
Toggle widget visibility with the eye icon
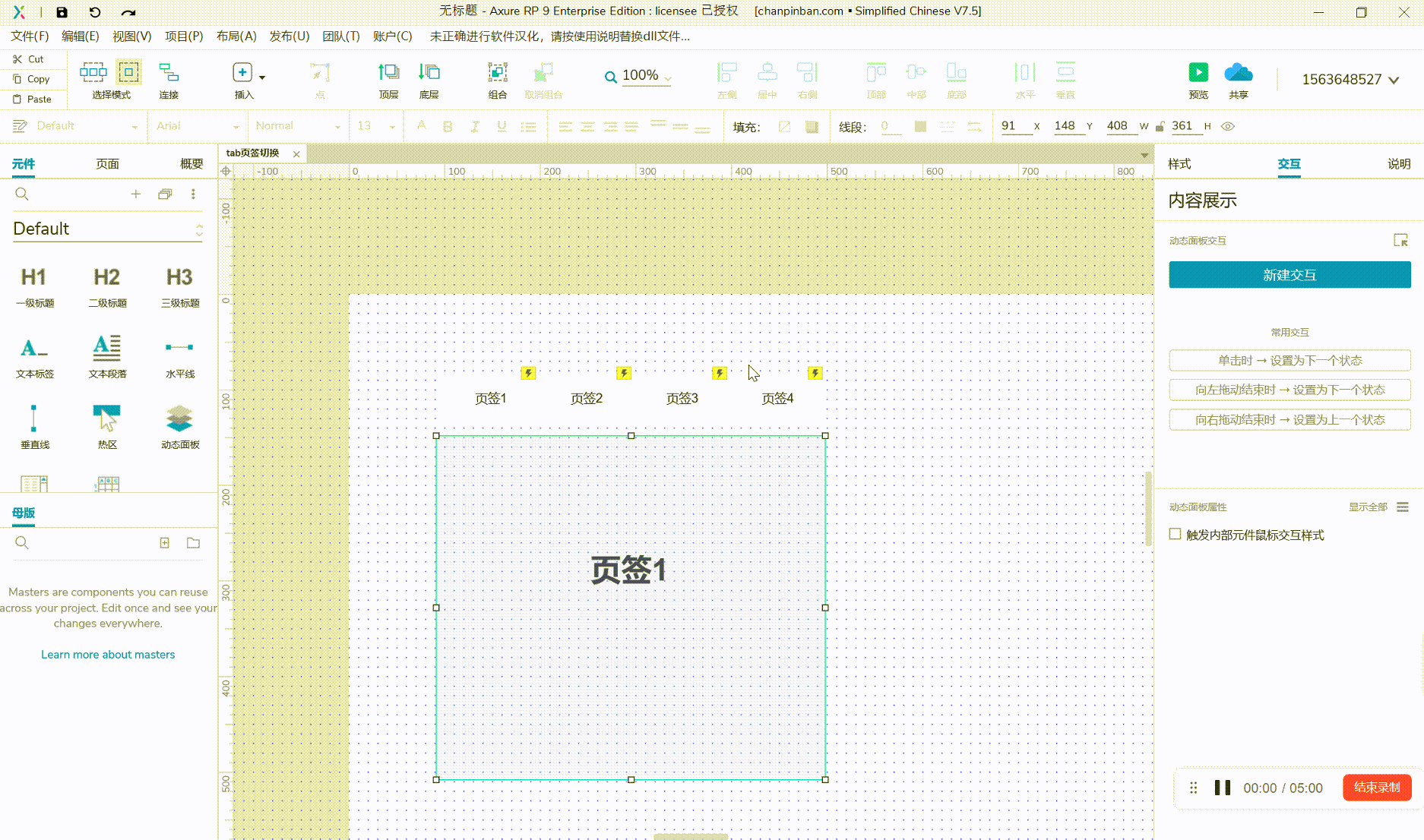click(1228, 127)
